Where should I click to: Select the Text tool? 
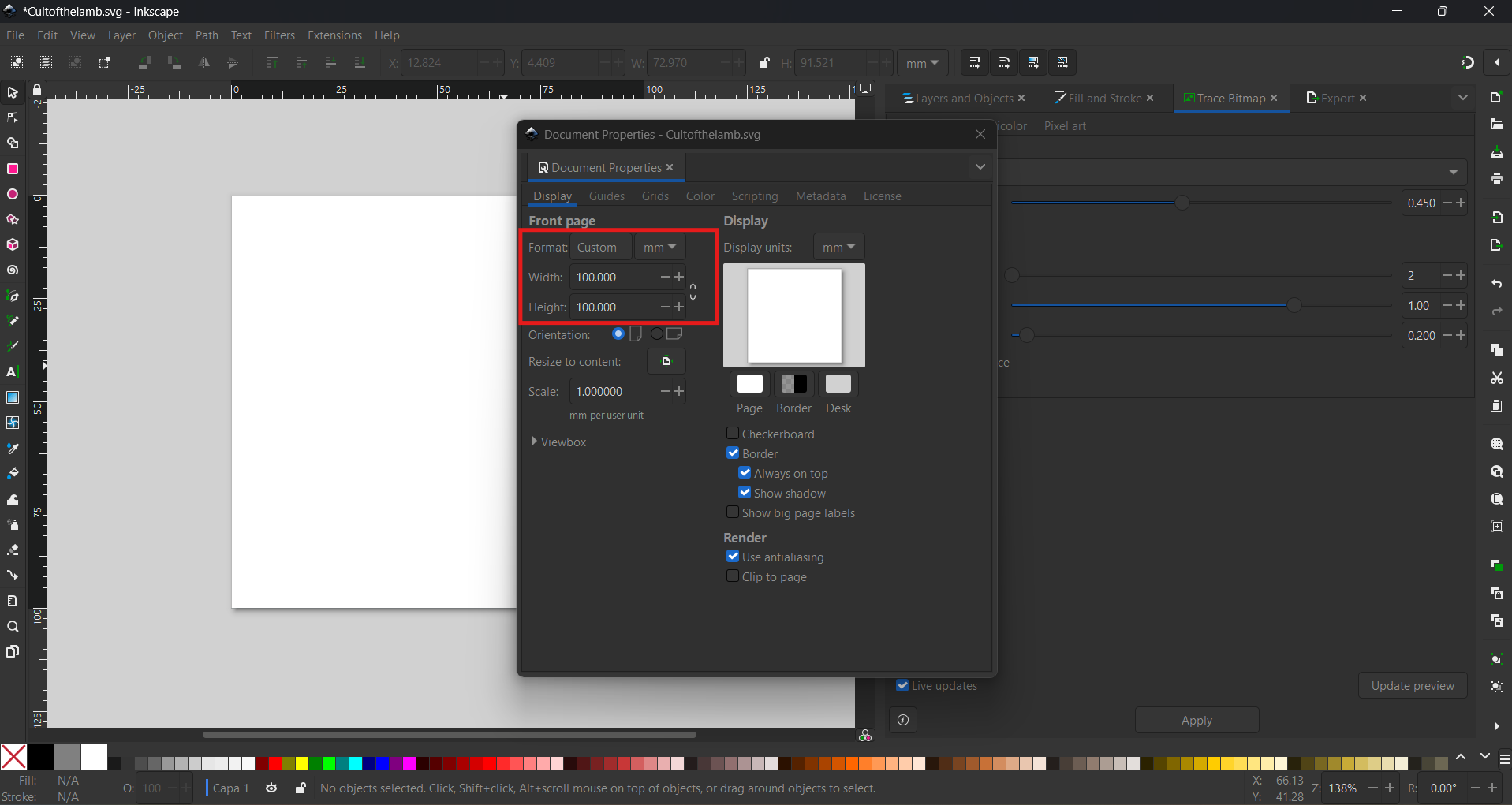coord(13,372)
